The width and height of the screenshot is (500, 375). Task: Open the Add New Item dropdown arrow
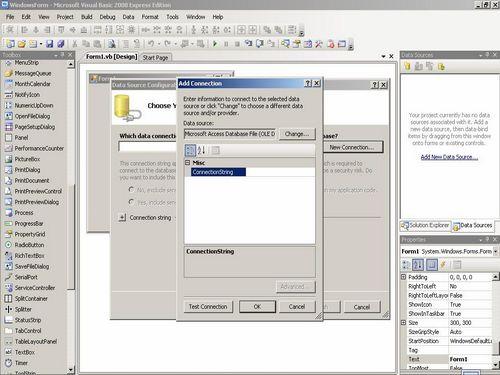click(41, 44)
